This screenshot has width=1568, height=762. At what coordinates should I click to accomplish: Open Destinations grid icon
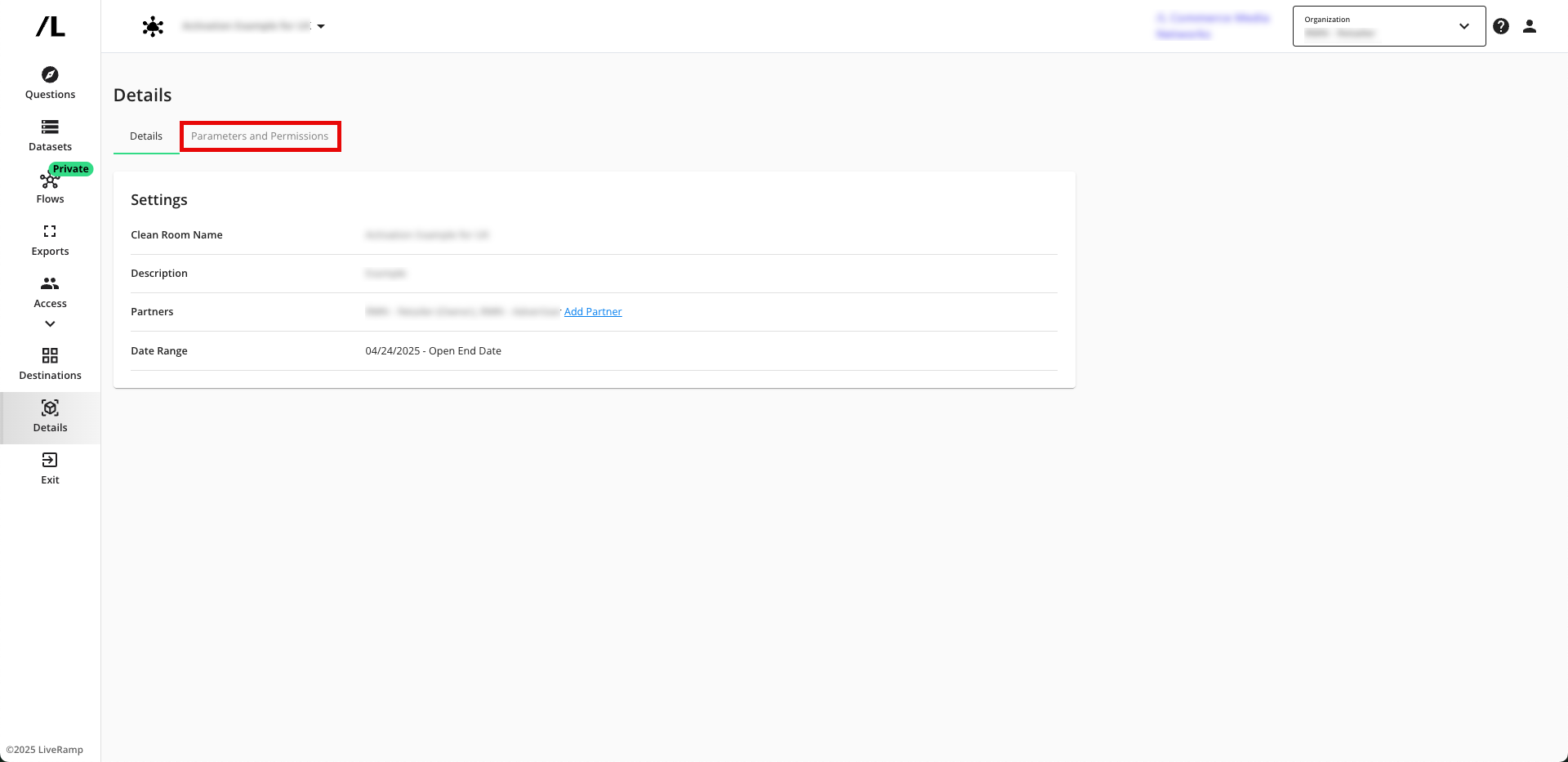tap(50, 356)
